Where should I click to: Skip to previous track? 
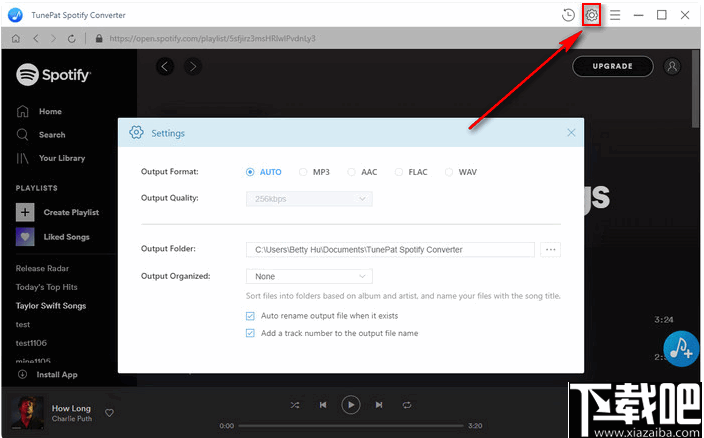point(323,405)
